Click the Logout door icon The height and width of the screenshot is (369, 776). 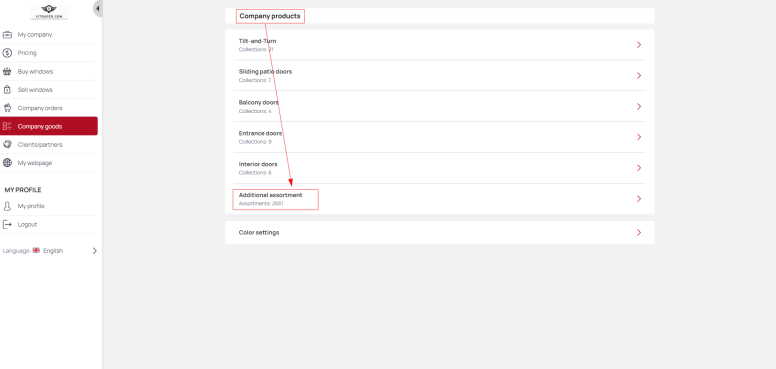(7, 224)
